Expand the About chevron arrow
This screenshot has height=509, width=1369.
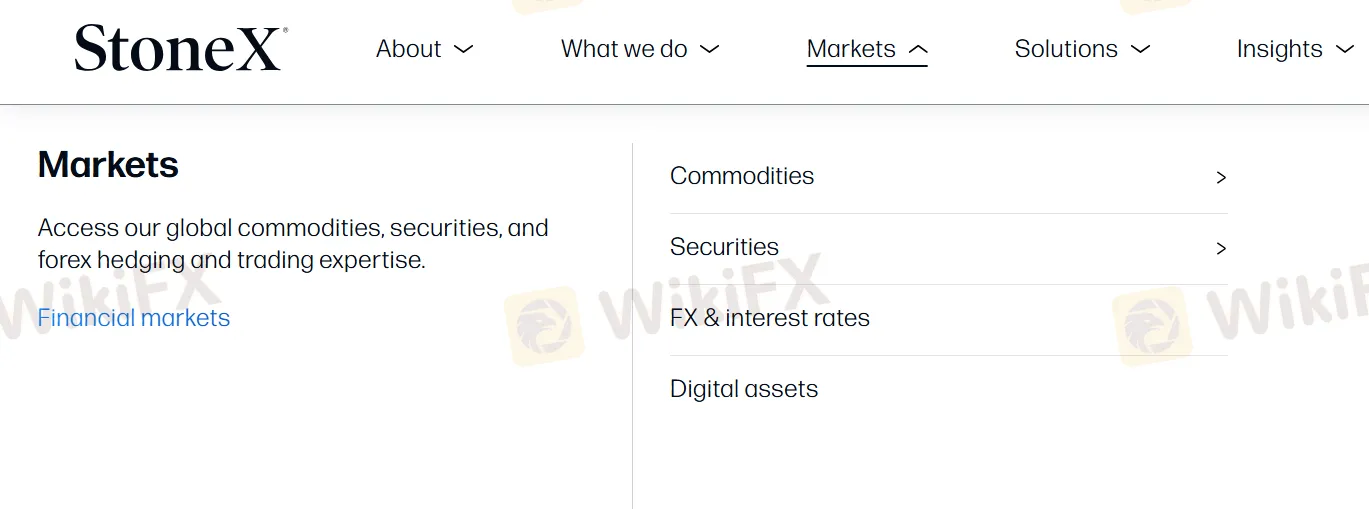pos(463,49)
